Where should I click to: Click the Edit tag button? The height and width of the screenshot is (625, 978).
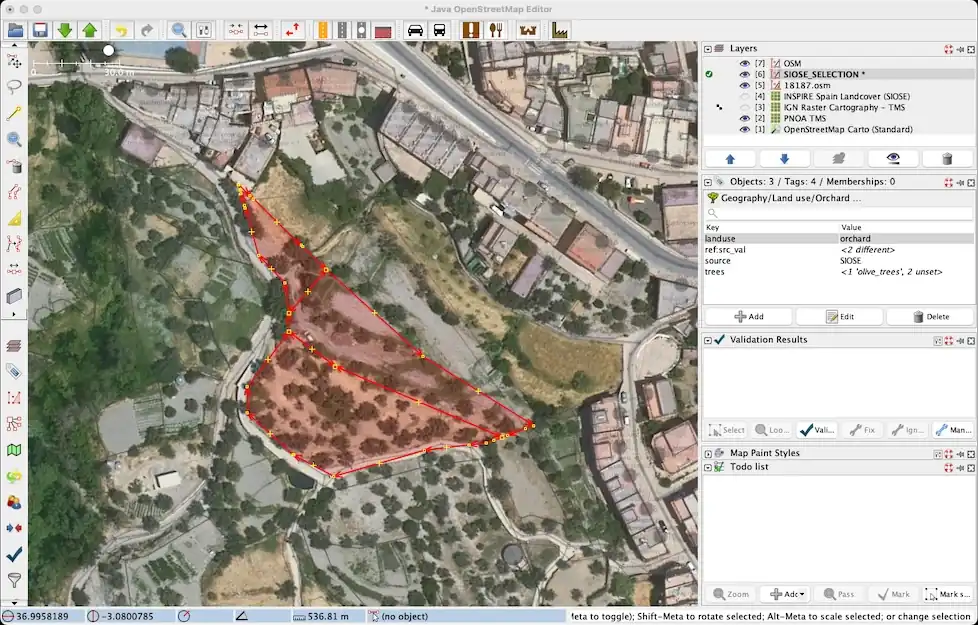point(838,317)
